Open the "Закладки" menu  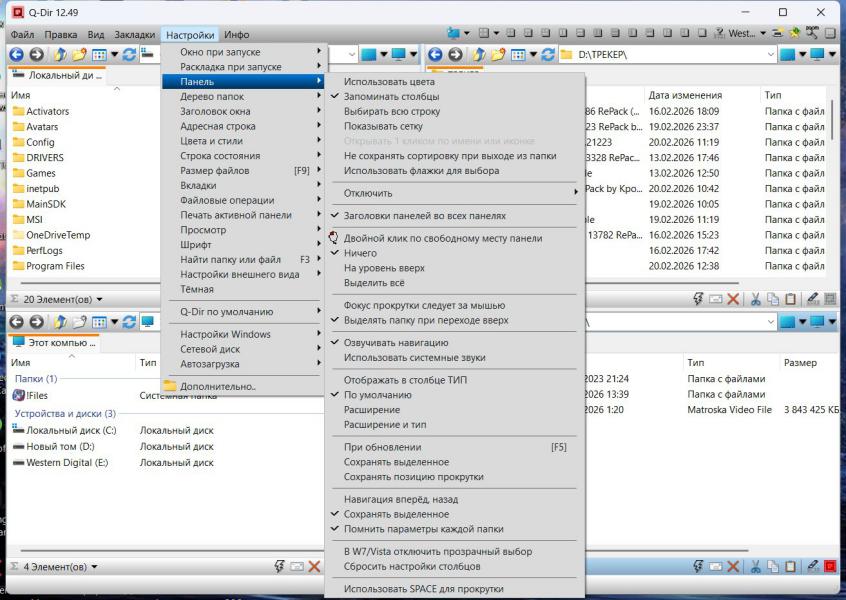tap(134, 34)
